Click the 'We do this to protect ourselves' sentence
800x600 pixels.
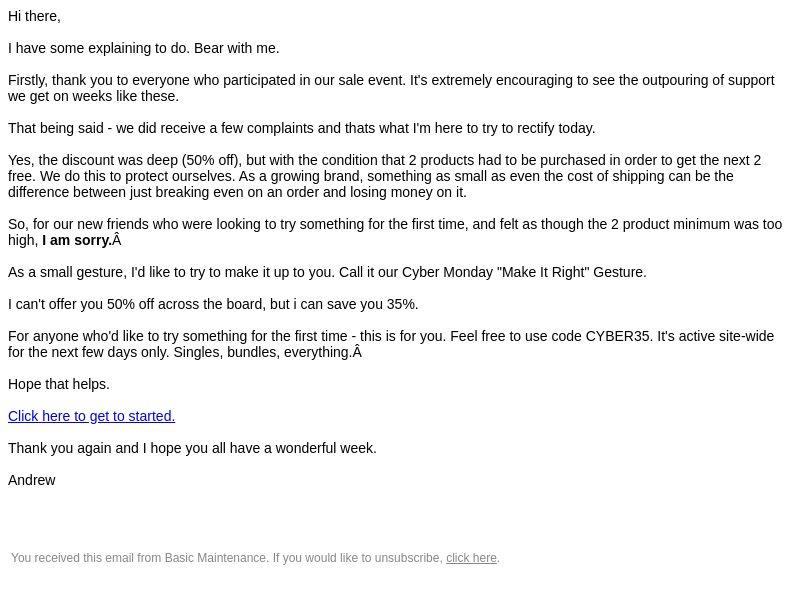137,177
